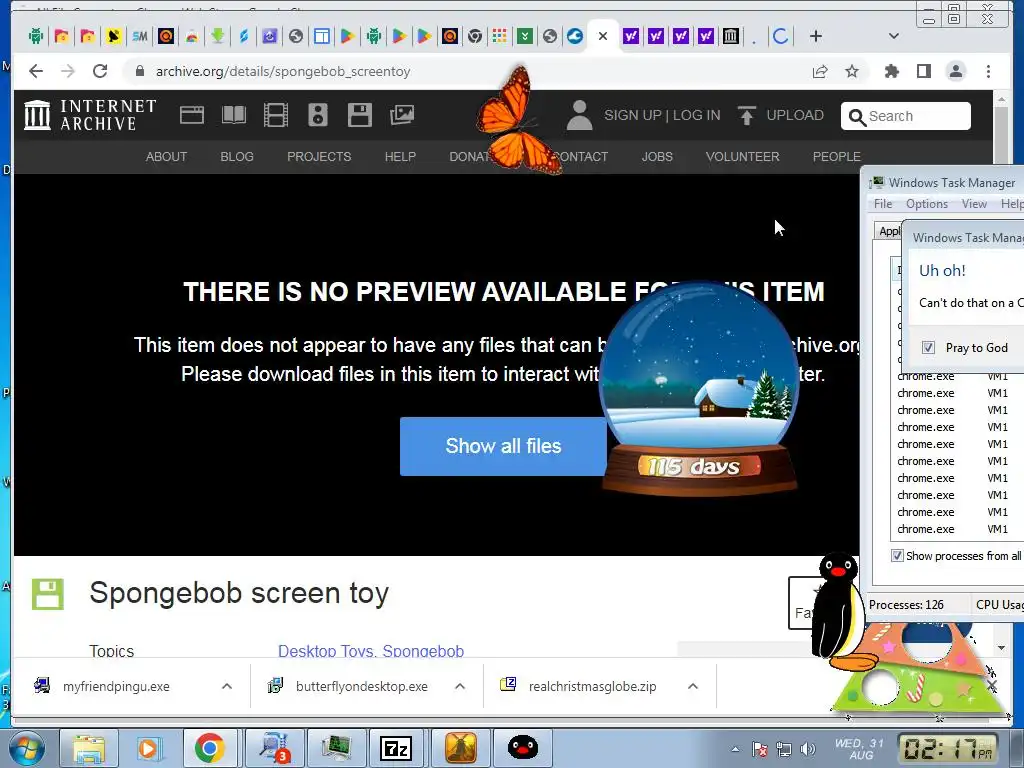Click the UPLOAD link
The image size is (1024, 768).
tap(795, 116)
